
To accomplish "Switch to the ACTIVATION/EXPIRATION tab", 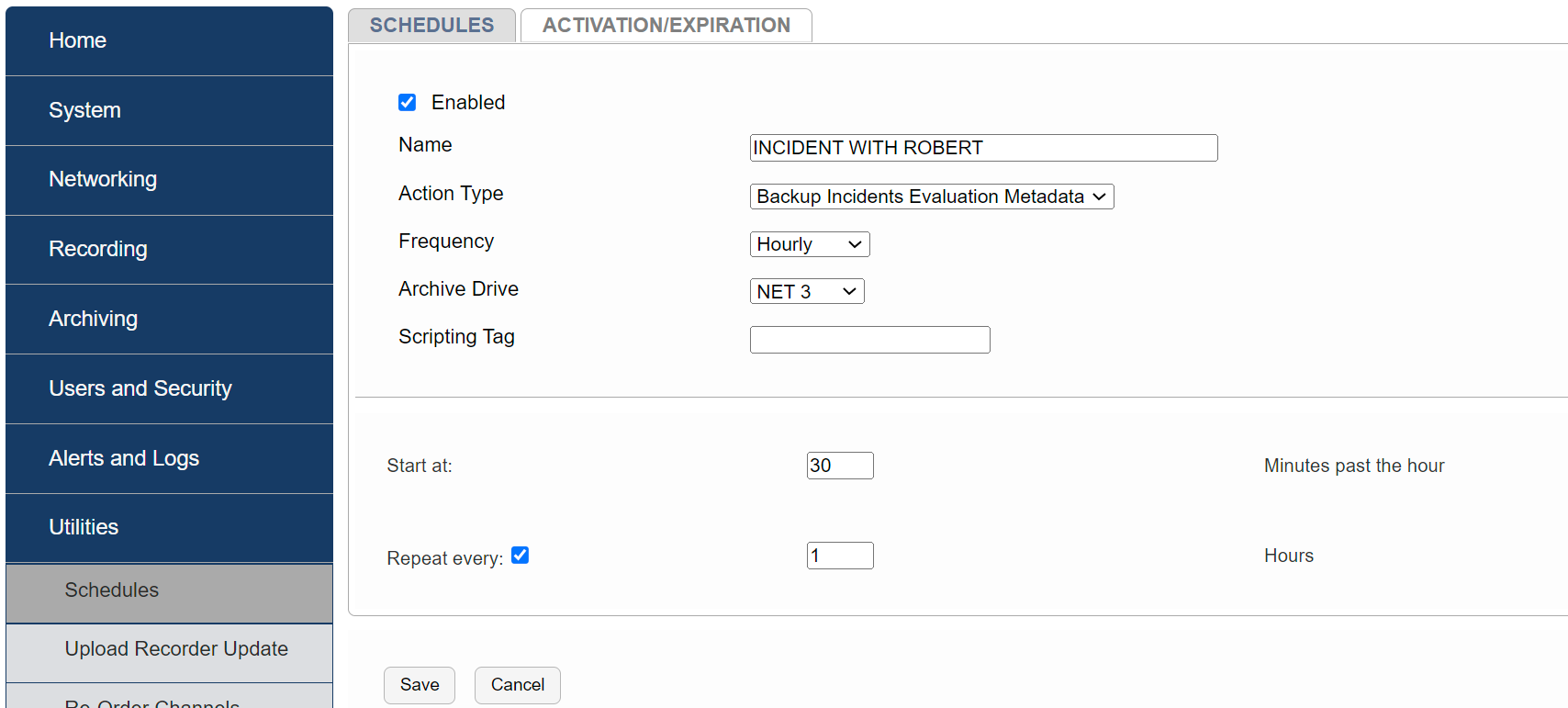I will pos(666,25).
